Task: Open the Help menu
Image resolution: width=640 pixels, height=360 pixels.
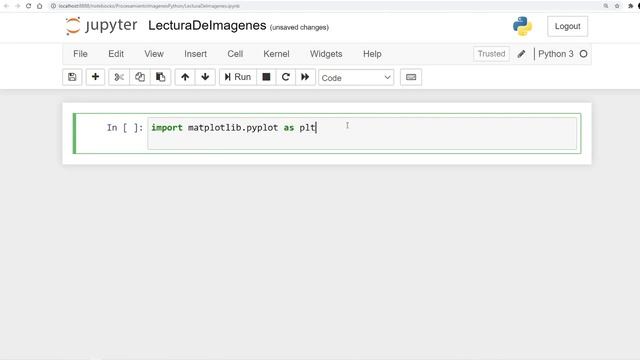Action: [372, 54]
